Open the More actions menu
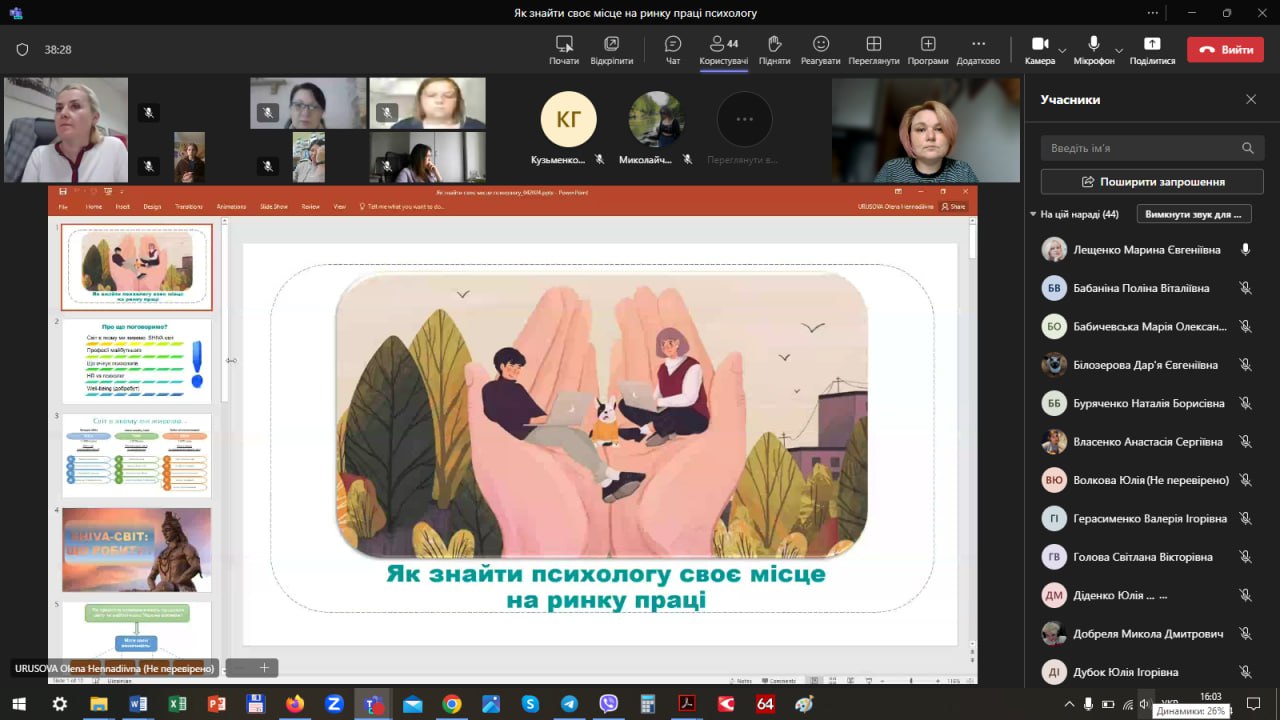Viewport: 1280px width, 720px height. pyautogui.click(x=978, y=45)
